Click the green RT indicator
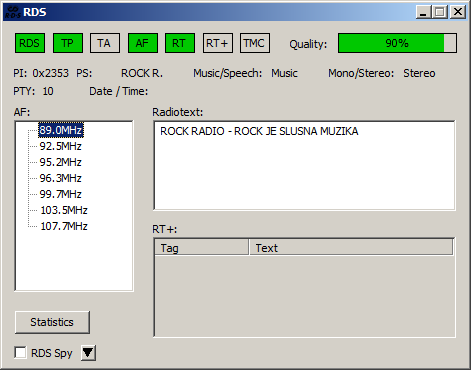471x370 pixels. 180,43
